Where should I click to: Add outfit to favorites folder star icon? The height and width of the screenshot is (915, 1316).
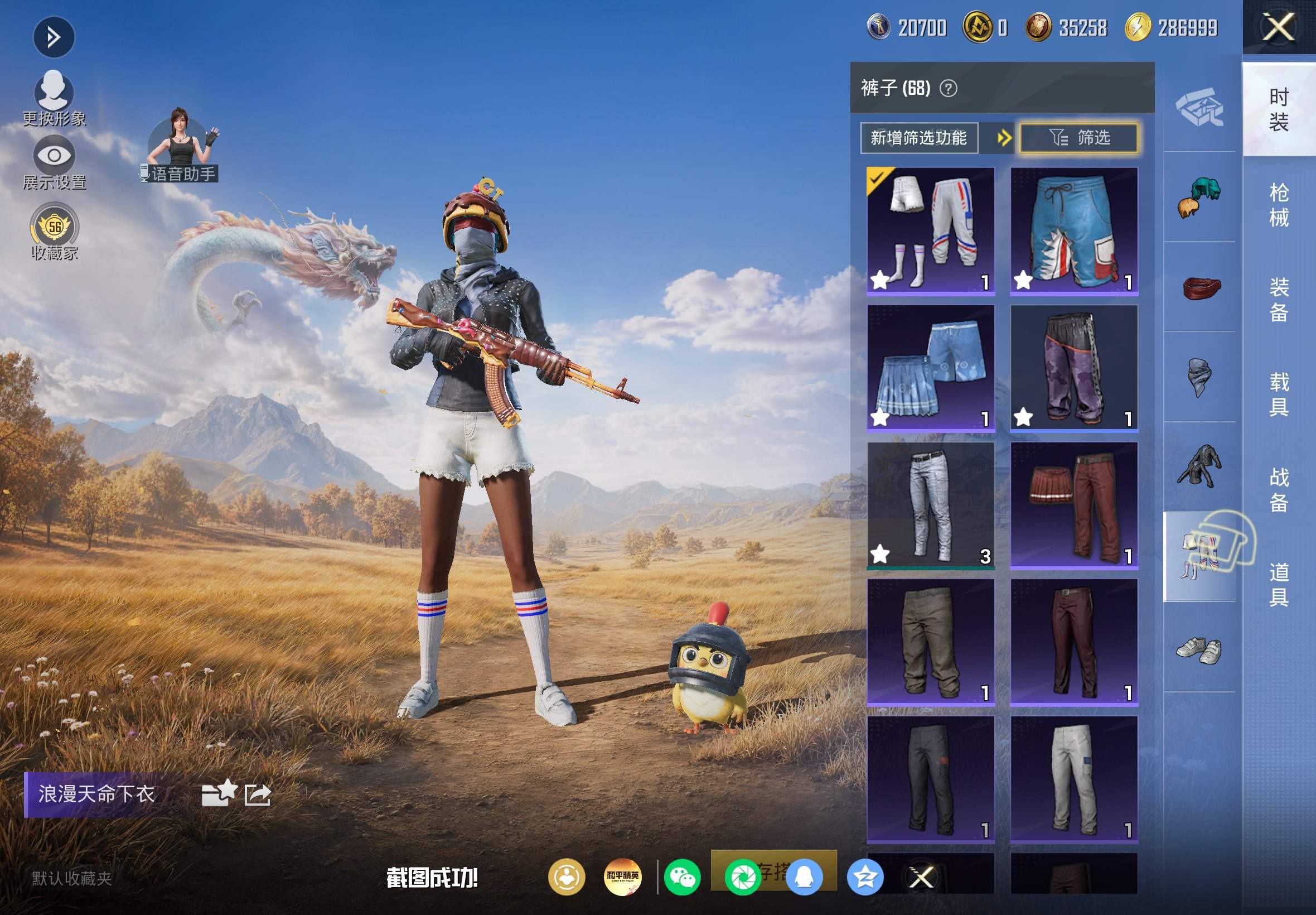pos(219,793)
